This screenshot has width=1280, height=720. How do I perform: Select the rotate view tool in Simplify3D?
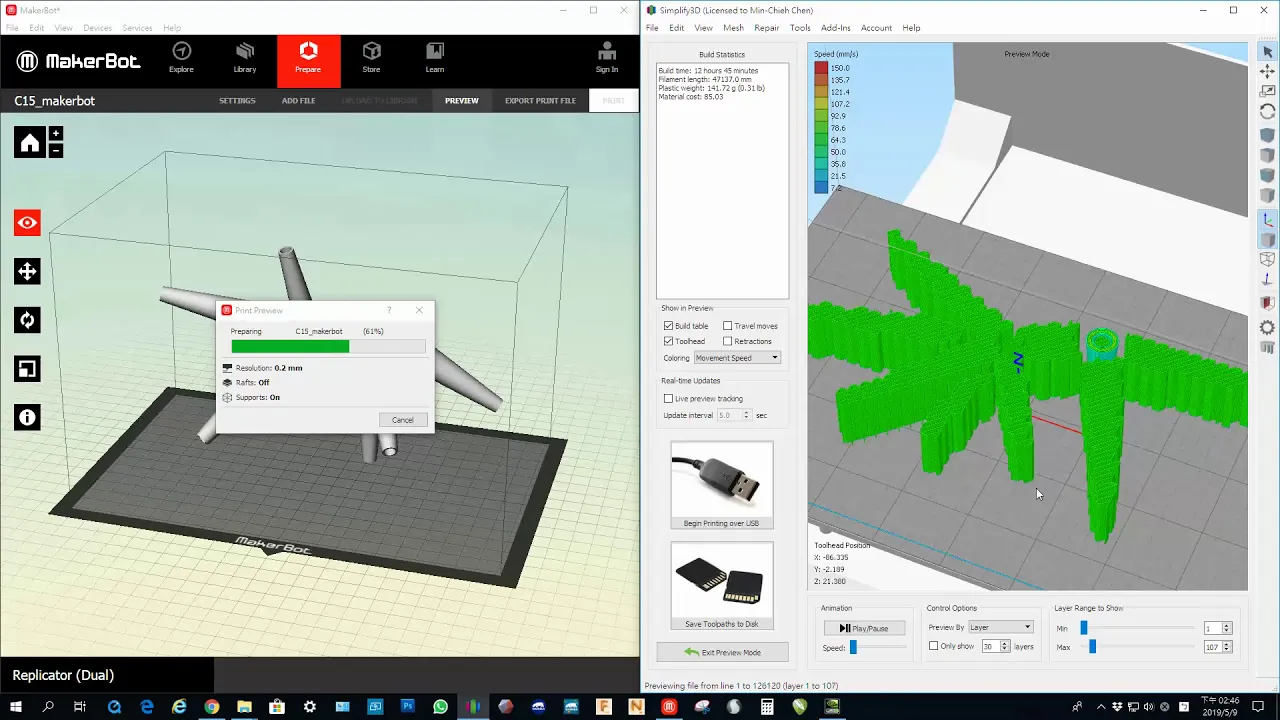pos(1267,111)
